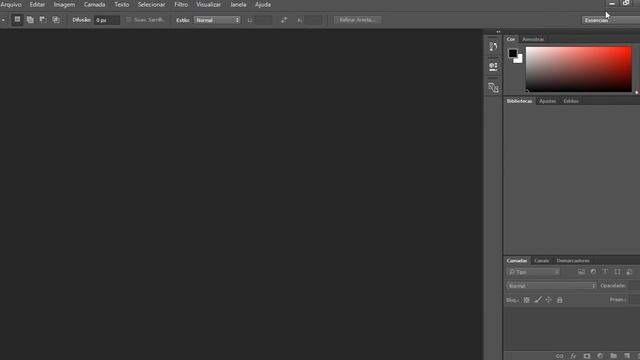Image resolution: width=640 pixels, height=360 pixels.
Task: Click the Opacidade label in Layers panel
Action: 613,286
